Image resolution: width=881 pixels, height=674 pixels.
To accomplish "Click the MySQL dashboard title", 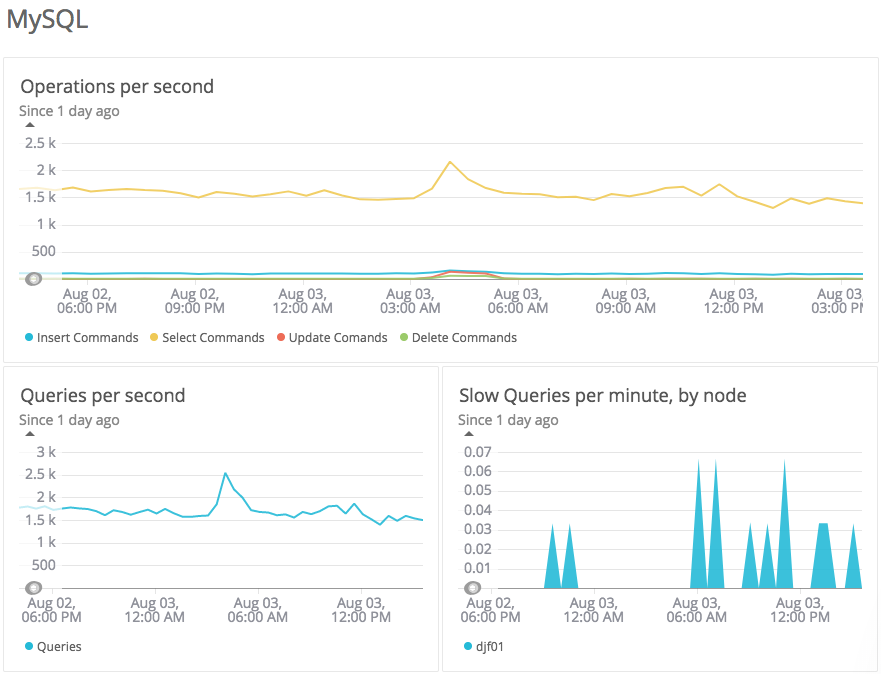I will (47, 20).
